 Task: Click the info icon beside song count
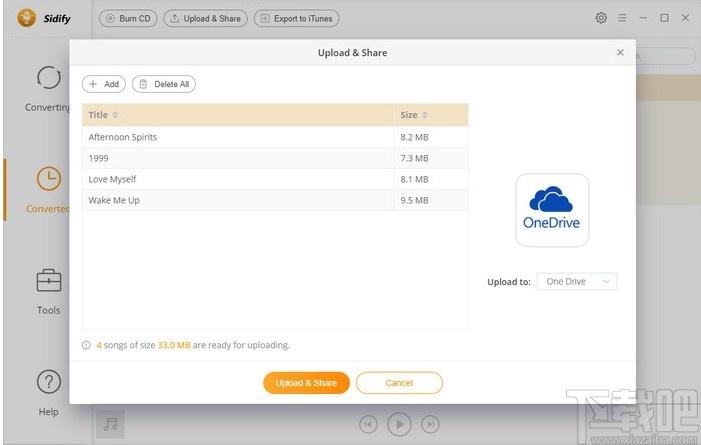point(86,345)
